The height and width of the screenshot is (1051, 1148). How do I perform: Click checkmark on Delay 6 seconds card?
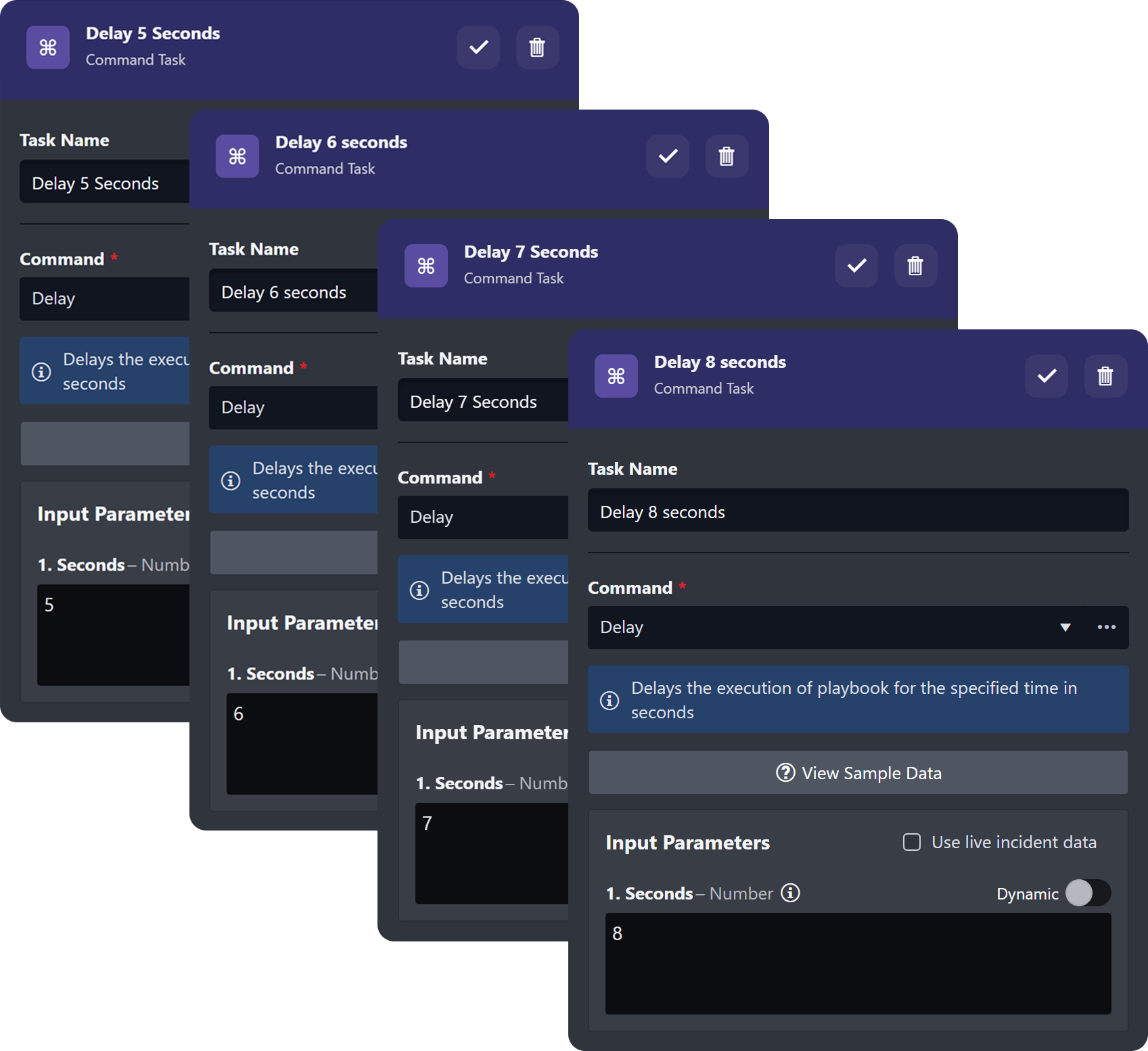[668, 156]
